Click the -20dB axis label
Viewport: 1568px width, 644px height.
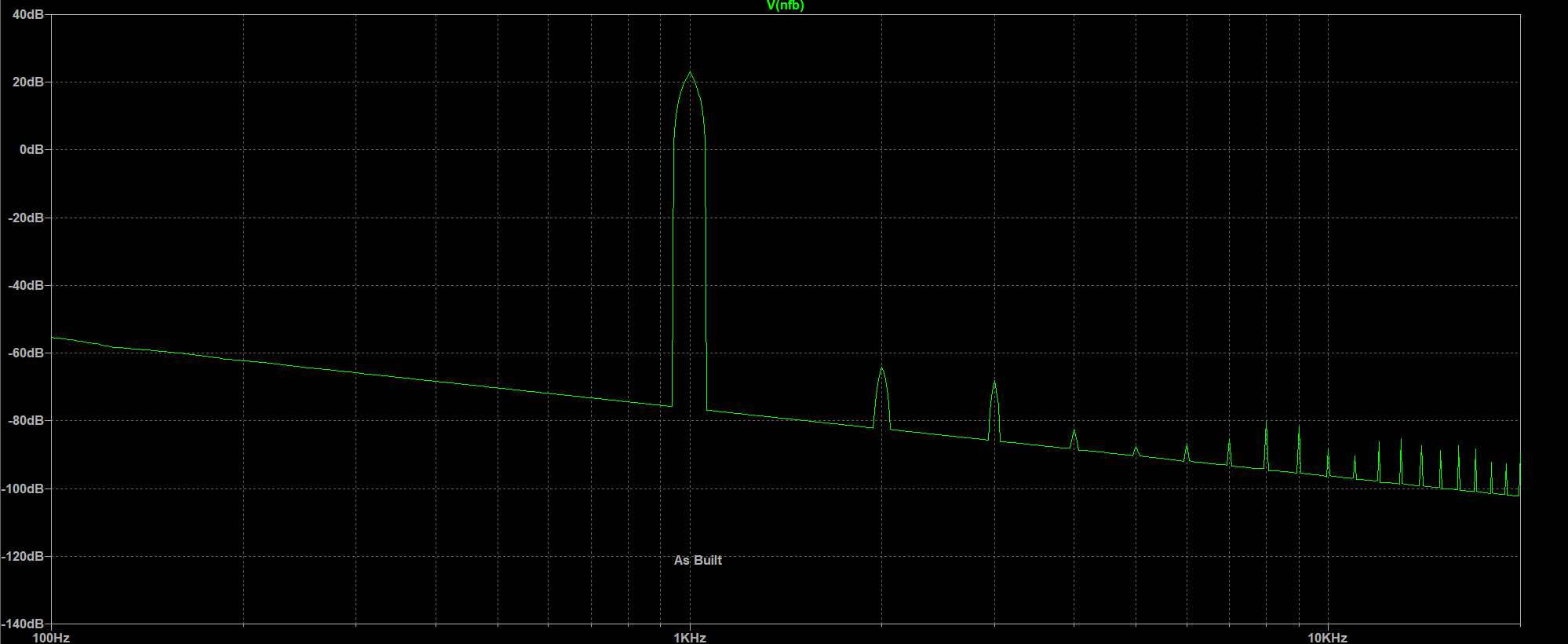click(x=26, y=218)
